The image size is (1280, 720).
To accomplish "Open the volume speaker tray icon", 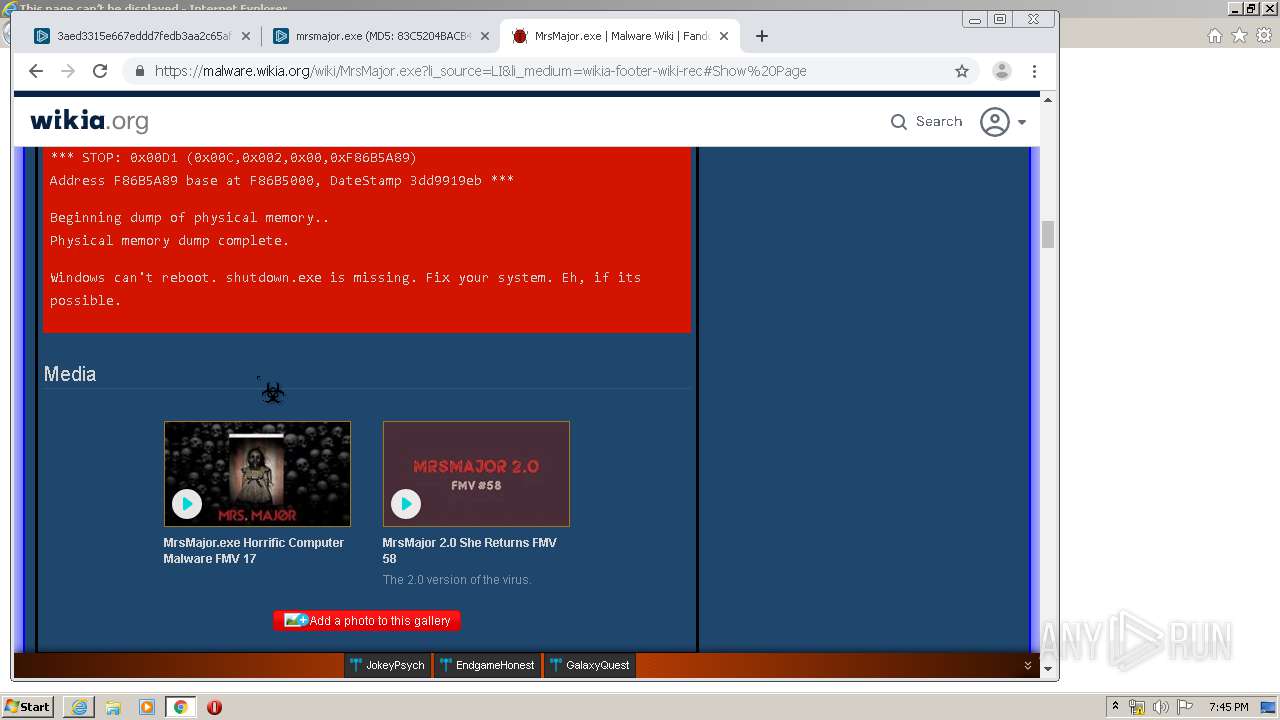I will [x=1161, y=707].
